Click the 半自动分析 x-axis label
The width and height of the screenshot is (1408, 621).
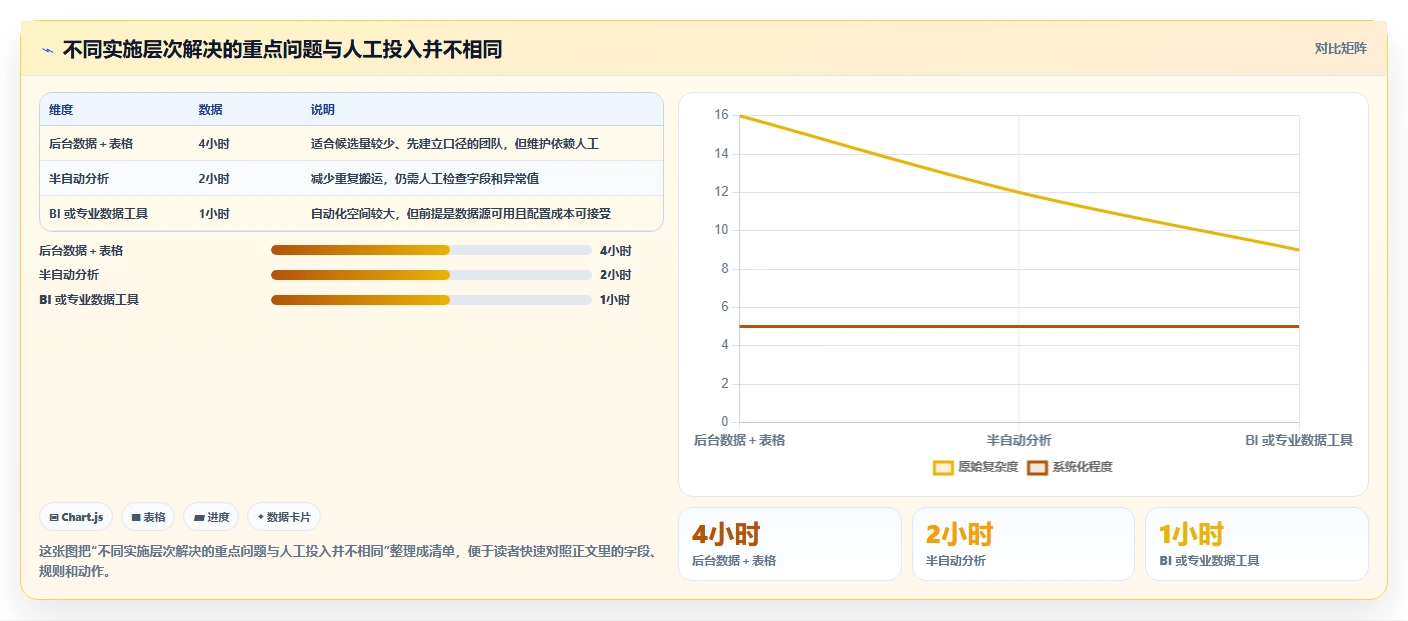click(1019, 440)
